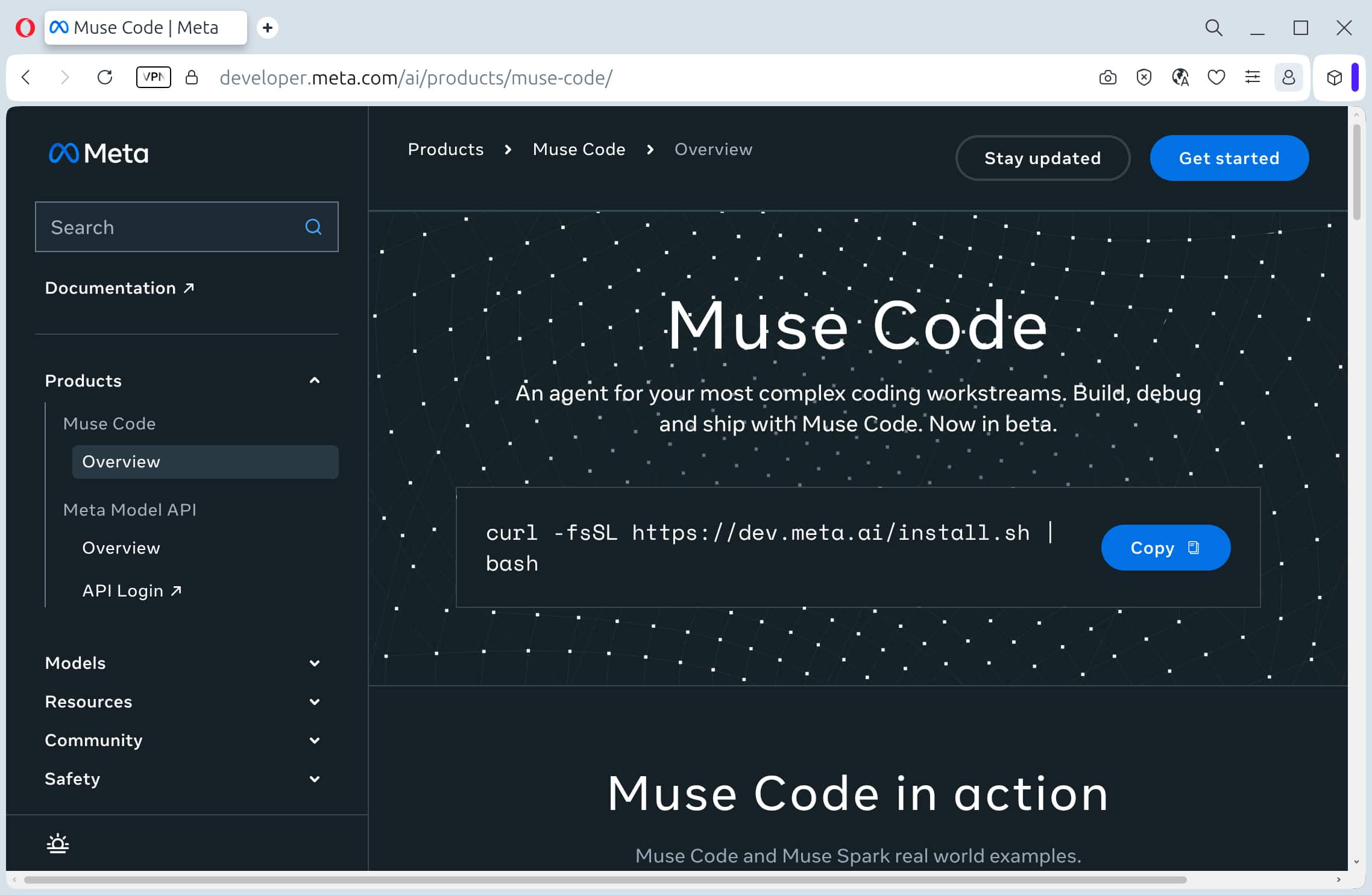This screenshot has height=895, width=1372.
Task: Select Overview under Muse Code in the sidebar
Action: pyautogui.click(x=206, y=462)
